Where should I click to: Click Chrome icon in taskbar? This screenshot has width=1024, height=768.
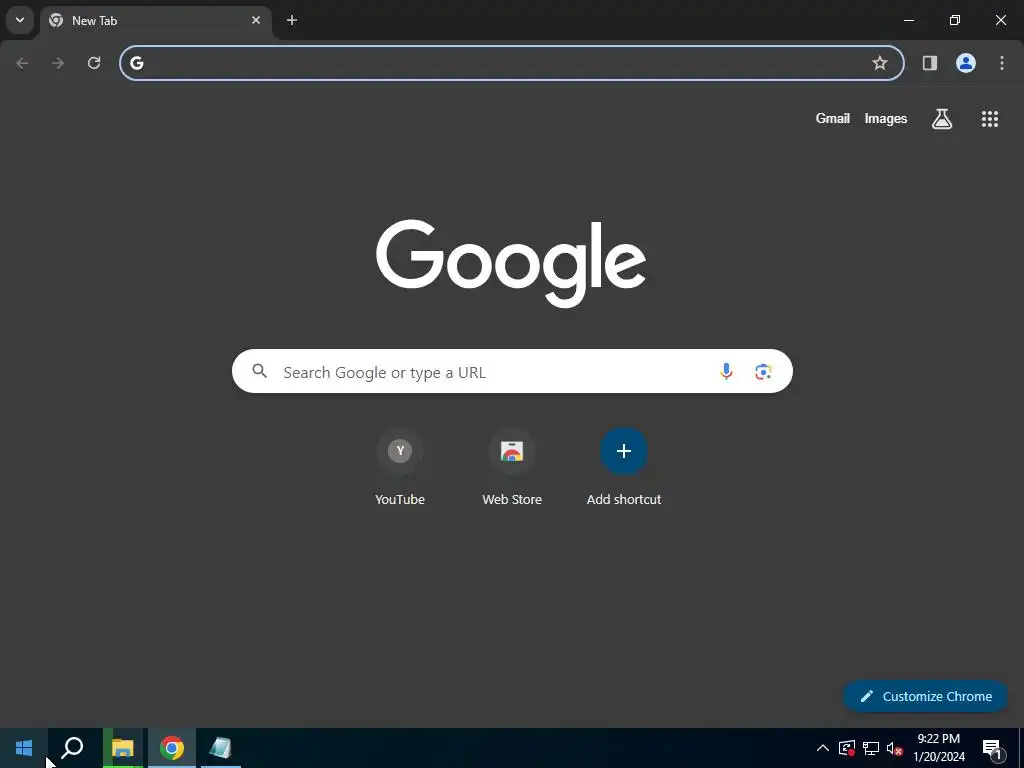coord(172,748)
